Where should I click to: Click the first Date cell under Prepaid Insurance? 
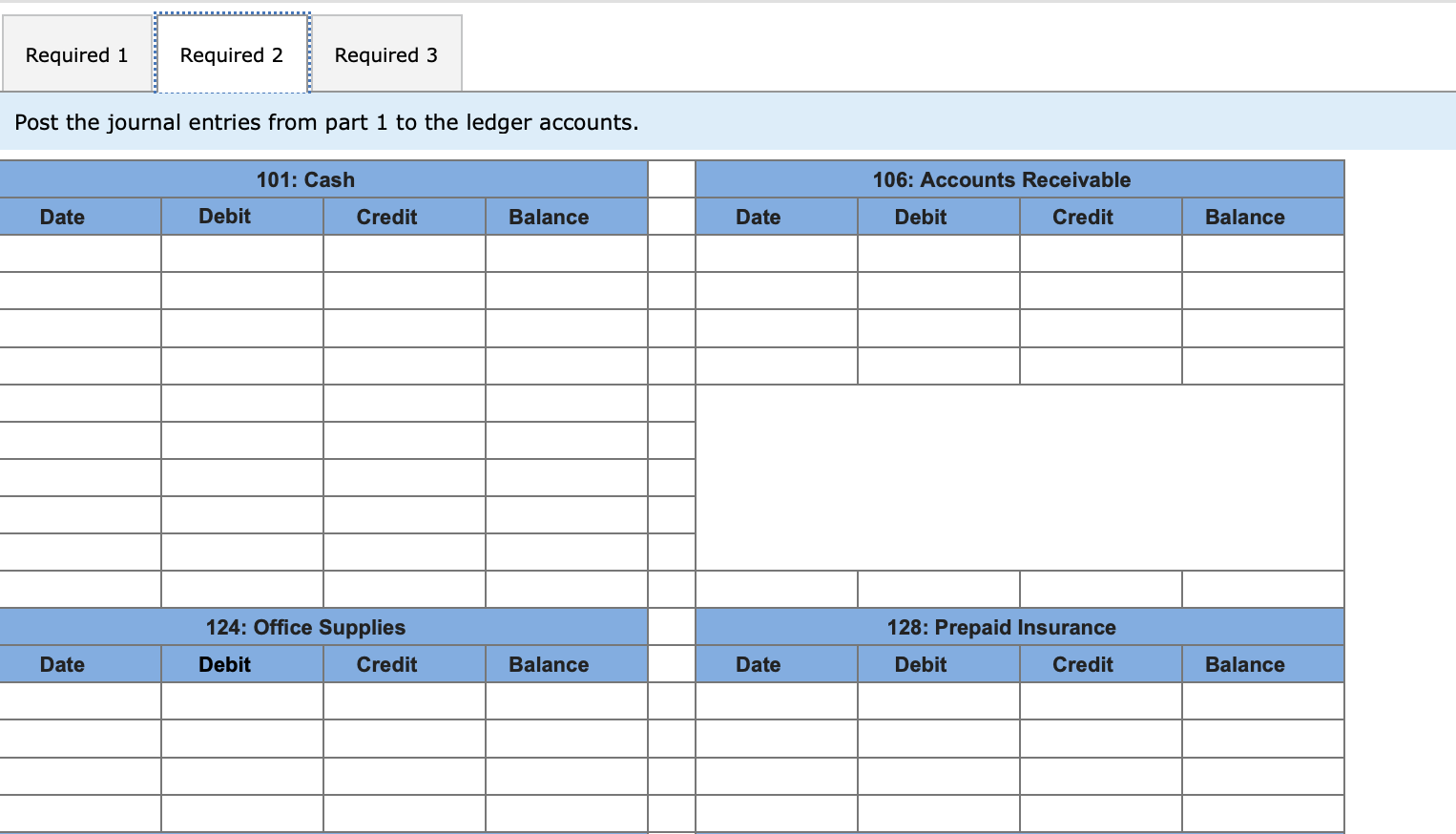pyautogui.click(x=776, y=700)
